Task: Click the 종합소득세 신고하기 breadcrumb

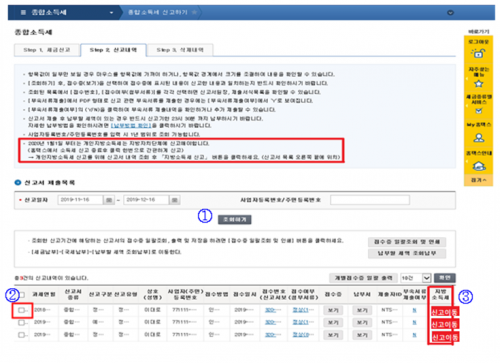Action: 158,12
